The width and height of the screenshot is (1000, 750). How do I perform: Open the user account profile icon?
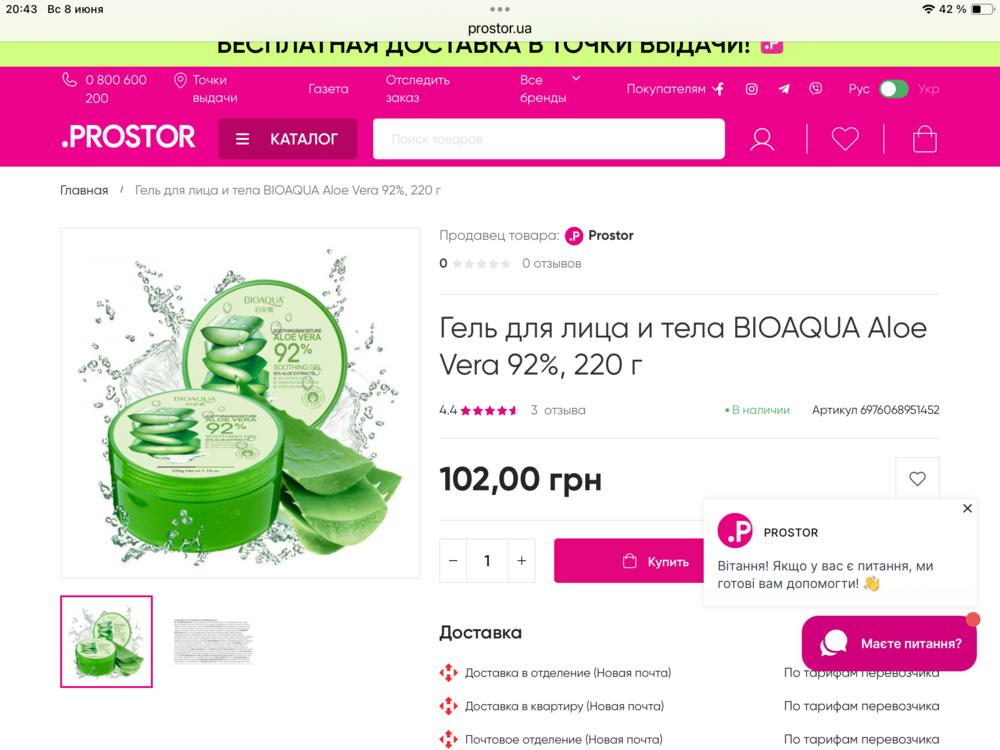click(x=762, y=139)
